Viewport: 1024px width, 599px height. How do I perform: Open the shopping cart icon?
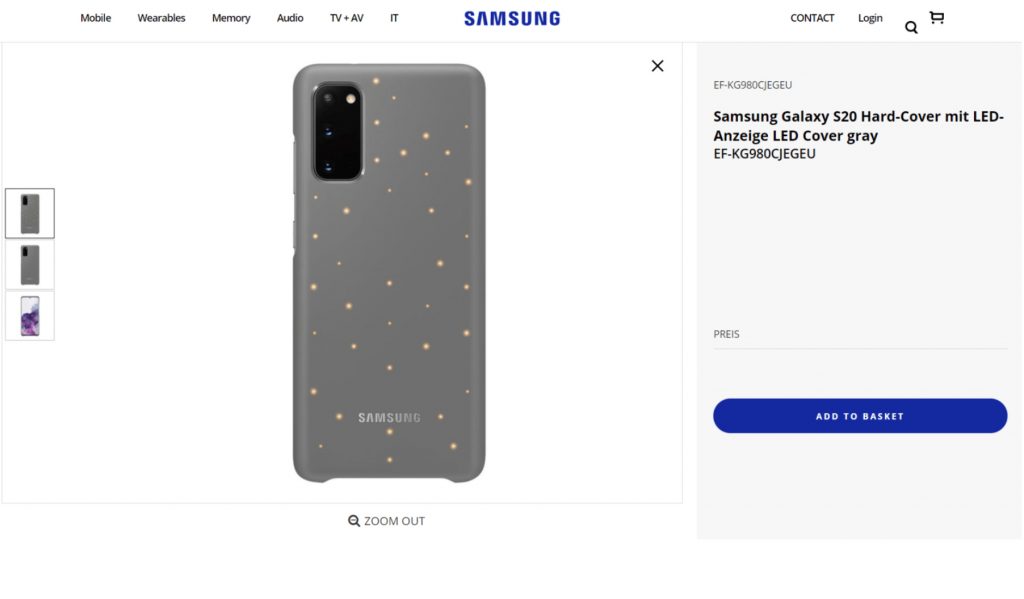(x=936, y=18)
